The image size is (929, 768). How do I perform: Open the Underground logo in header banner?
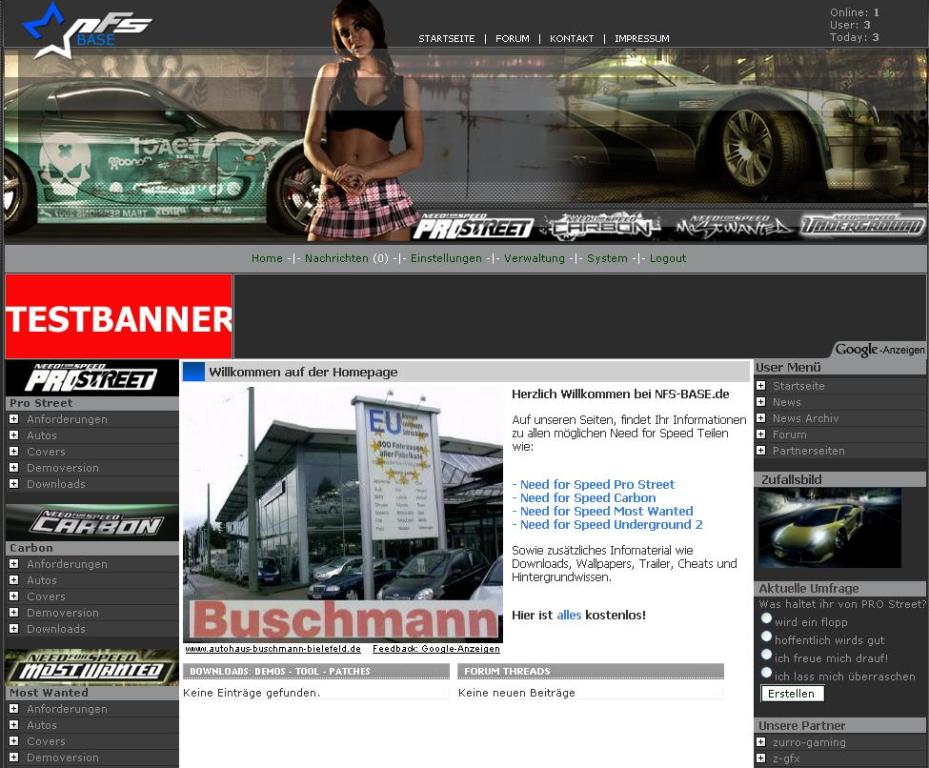pyautogui.click(x=862, y=226)
